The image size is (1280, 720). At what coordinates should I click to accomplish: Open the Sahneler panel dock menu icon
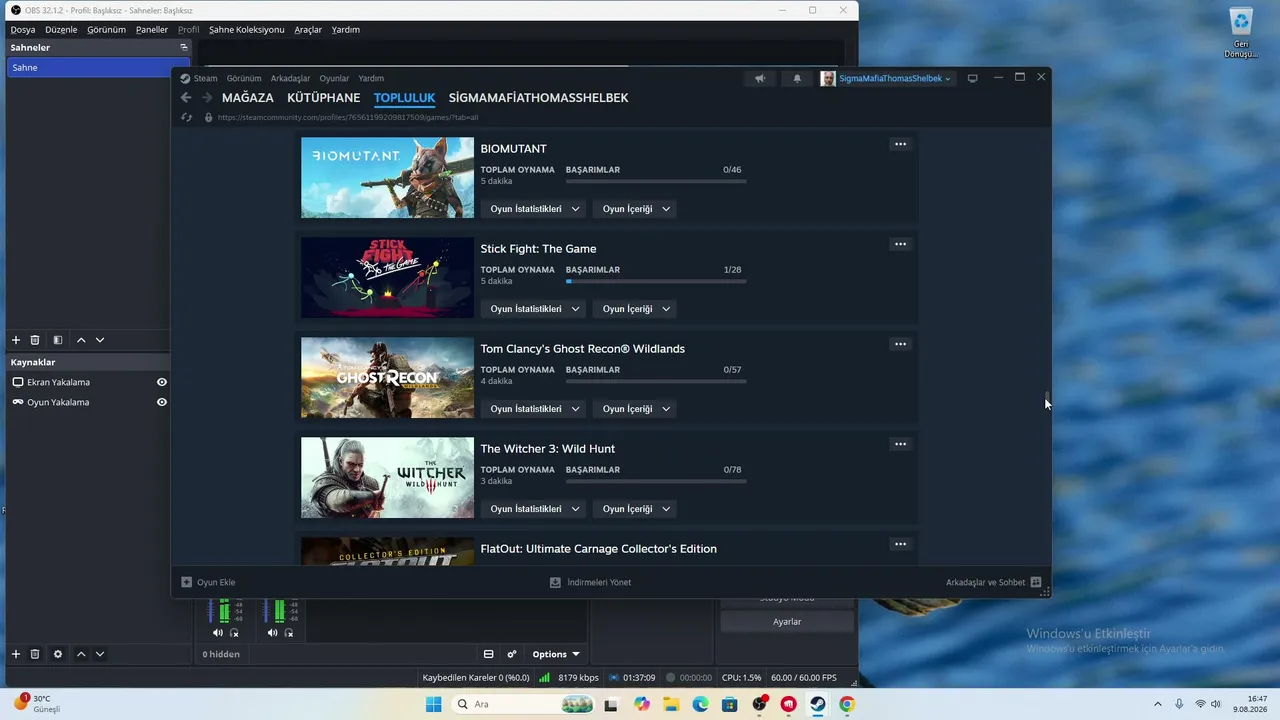[184, 47]
